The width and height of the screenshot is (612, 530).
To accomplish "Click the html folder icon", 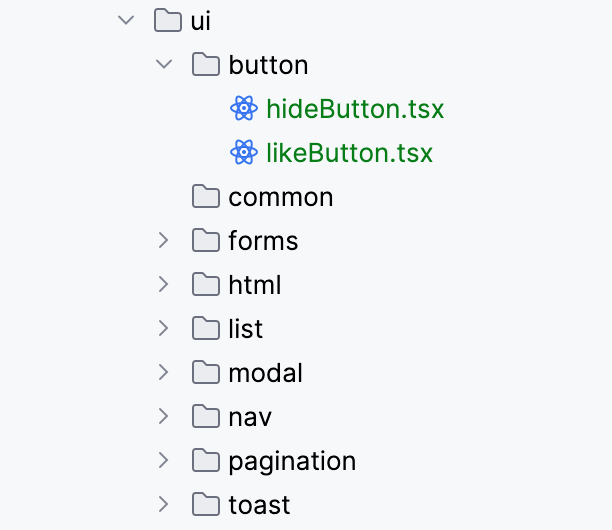I will coord(206,285).
